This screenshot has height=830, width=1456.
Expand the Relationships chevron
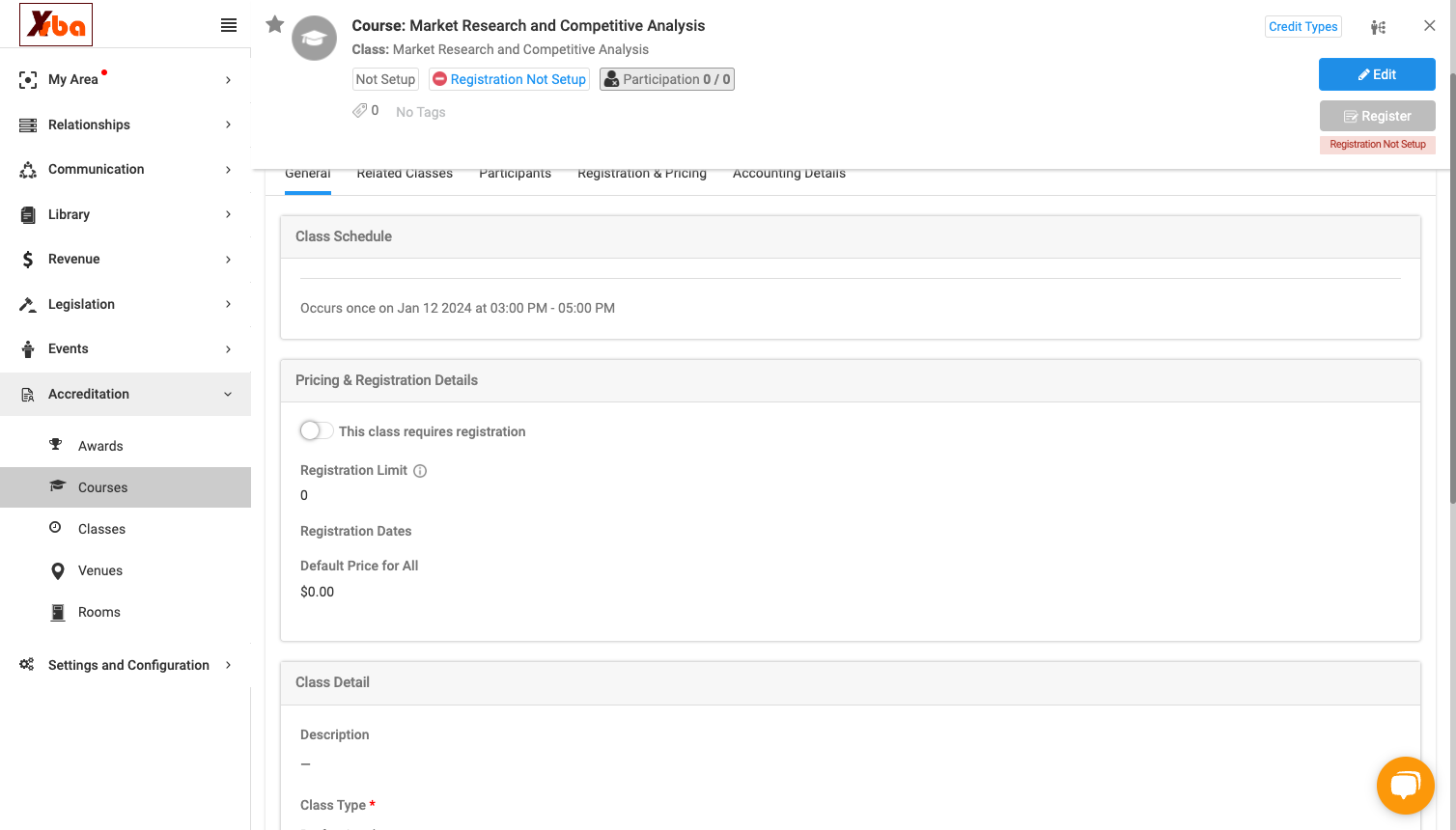228,124
